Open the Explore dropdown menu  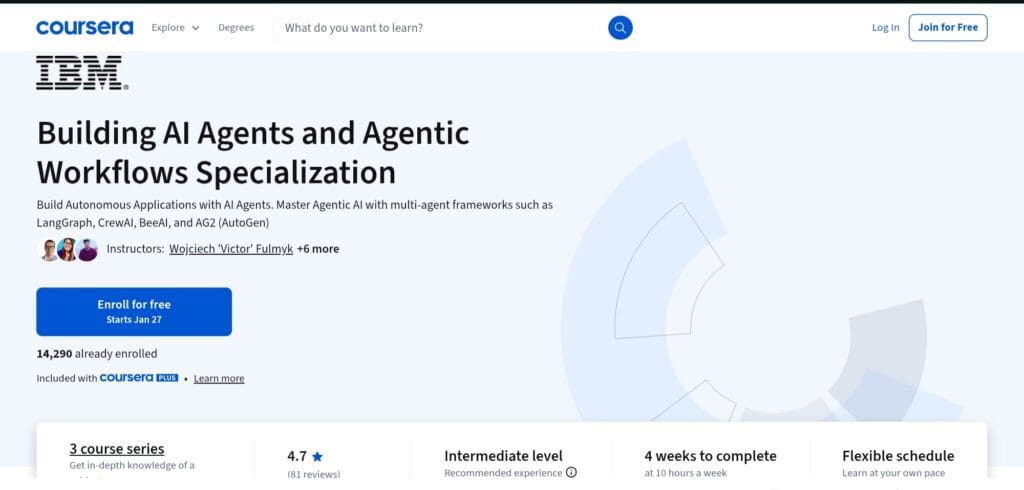(175, 27)
